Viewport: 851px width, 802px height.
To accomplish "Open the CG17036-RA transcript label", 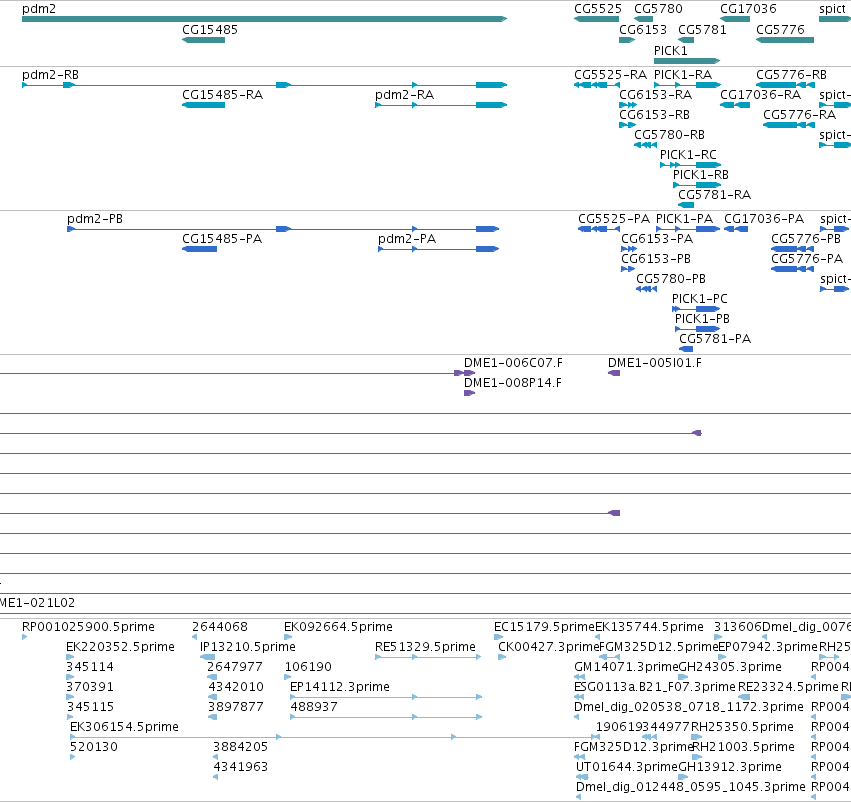I will (760, 95).
